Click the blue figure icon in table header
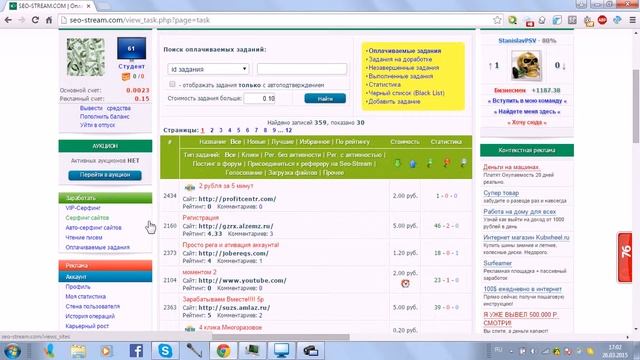This screenshot has height=360, width=640. point(413,163)
